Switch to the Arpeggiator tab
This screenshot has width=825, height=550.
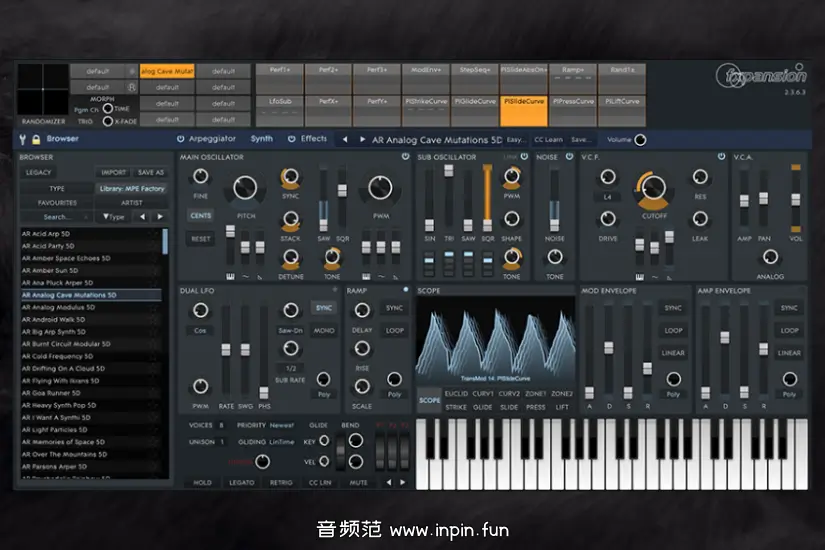[212, 139]
